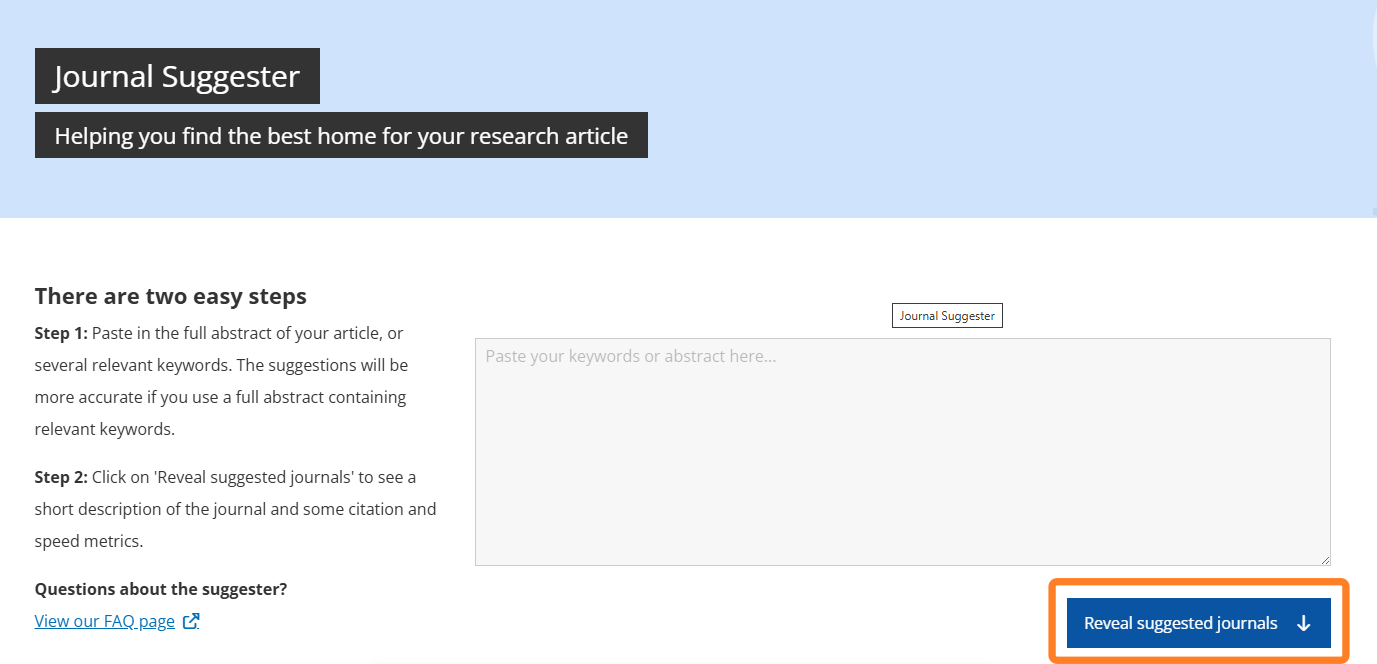
Task: Click the resize handle of the abstract box
Action: (x=1324, y=559)
